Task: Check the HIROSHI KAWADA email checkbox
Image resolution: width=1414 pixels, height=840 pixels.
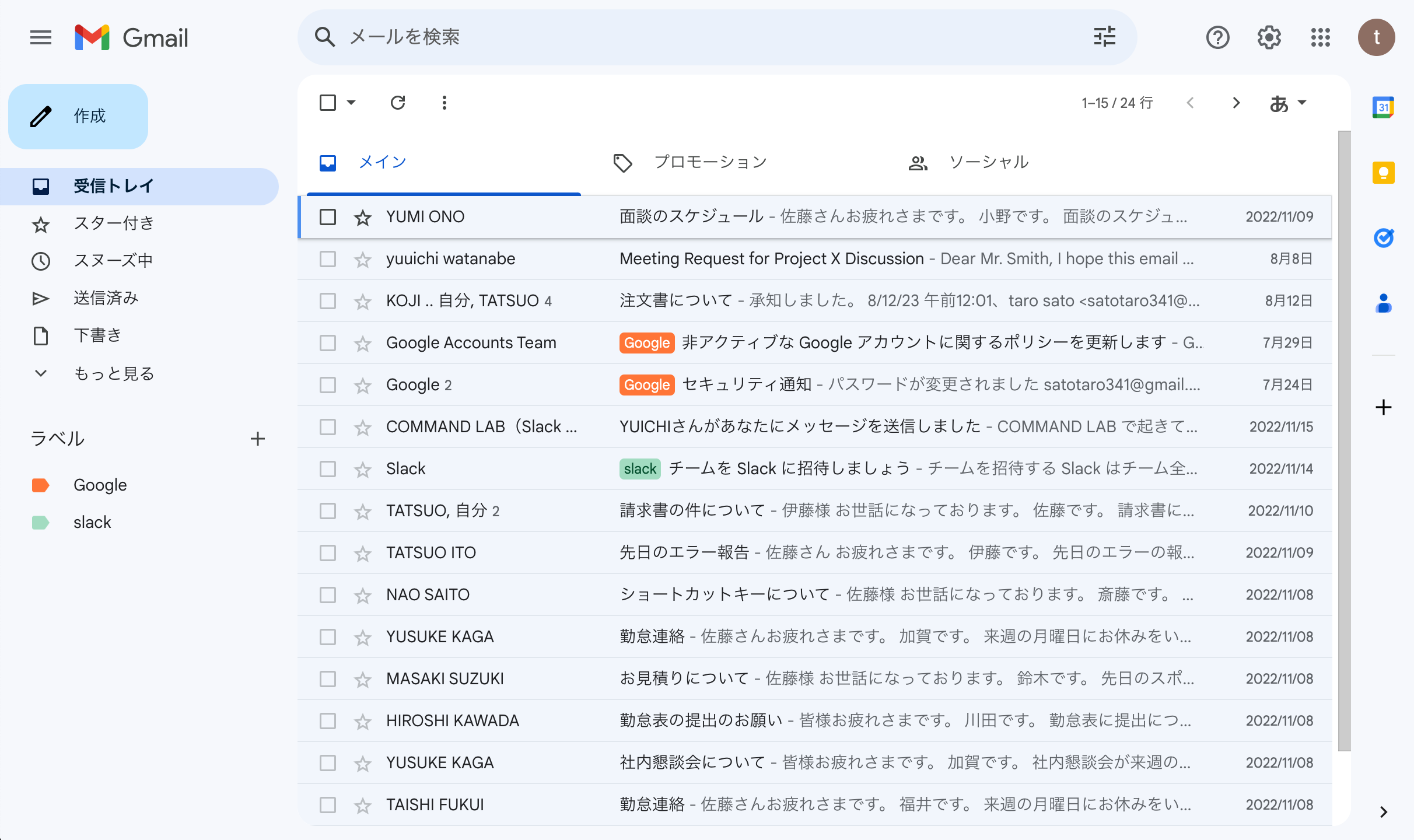Action: click(x=328, y=721)
